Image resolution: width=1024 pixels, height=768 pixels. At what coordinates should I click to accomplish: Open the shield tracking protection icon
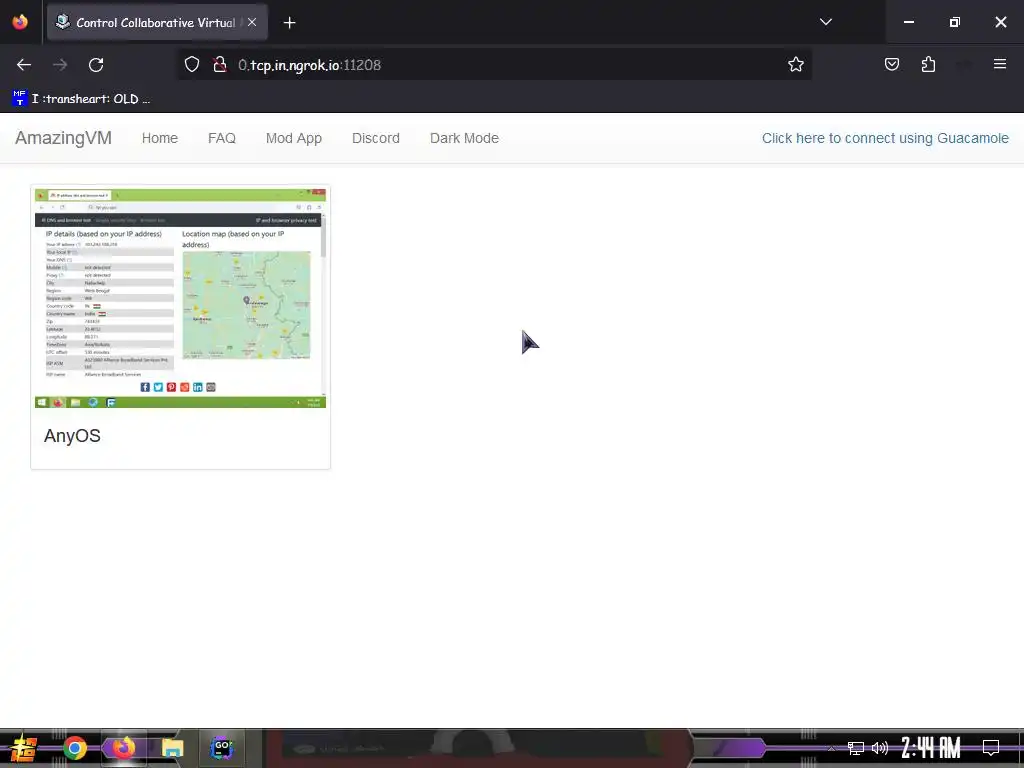(x=191, y=65)
